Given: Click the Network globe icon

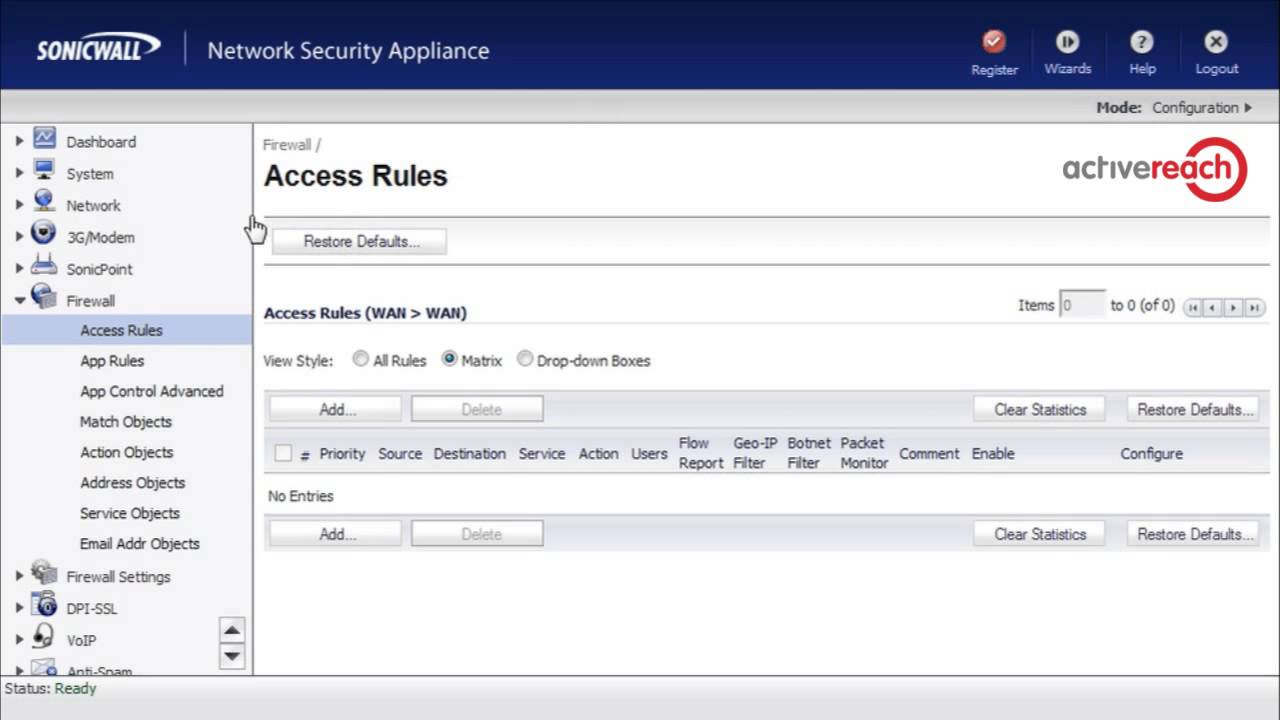Looking at the screenshot, I should 44,202.
